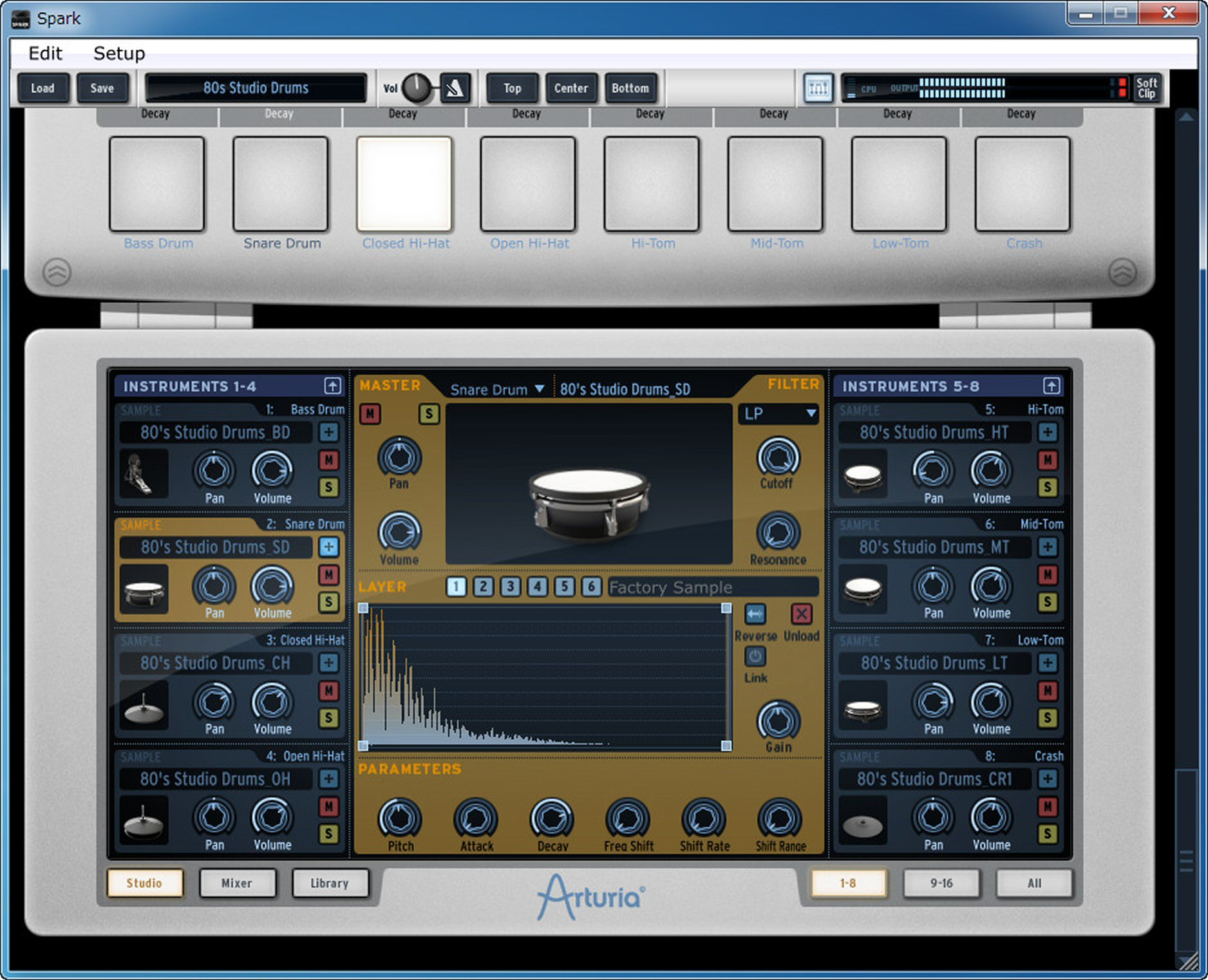Select the Closed Hi-Hat instrument thumbnail

click(x=144, y=705)
